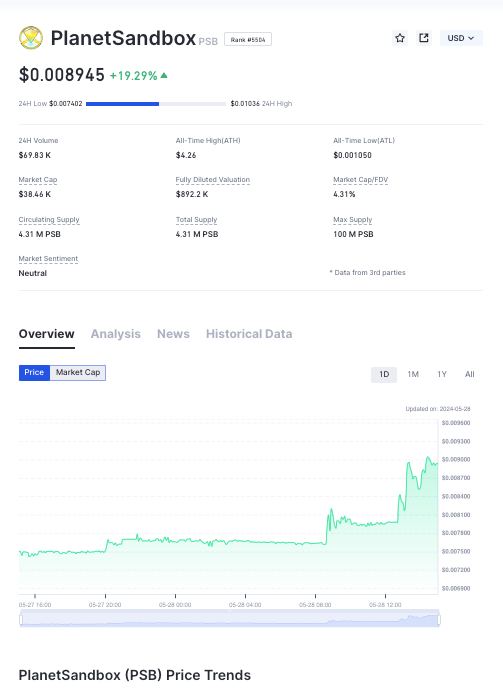Click the 24H Low $0.007402 text
Viewport: 503px width, 689px height.
(51, 104)
